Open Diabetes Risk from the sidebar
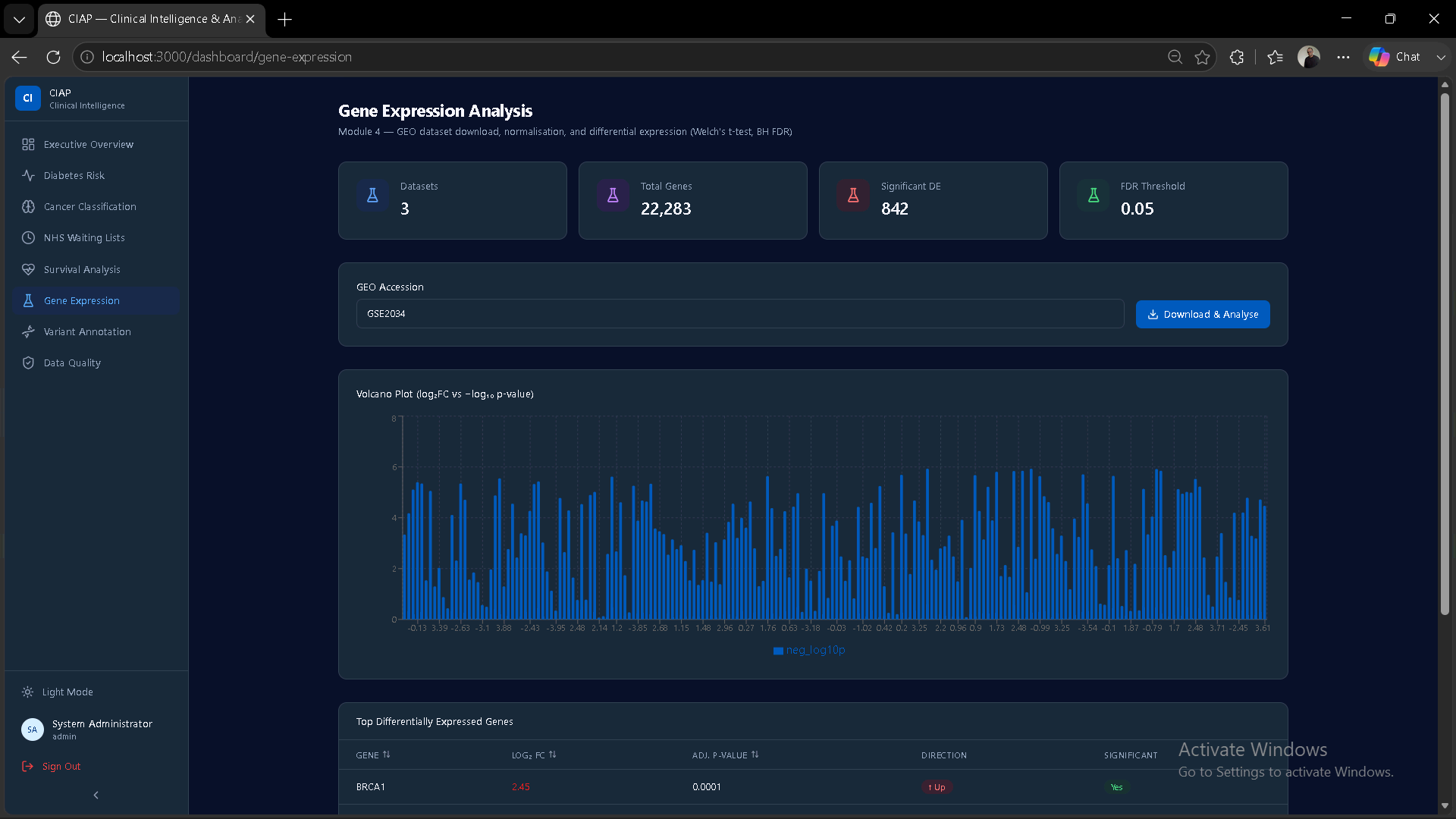The height and width of the screenshot is (819, 1456). tap(96, 175)
